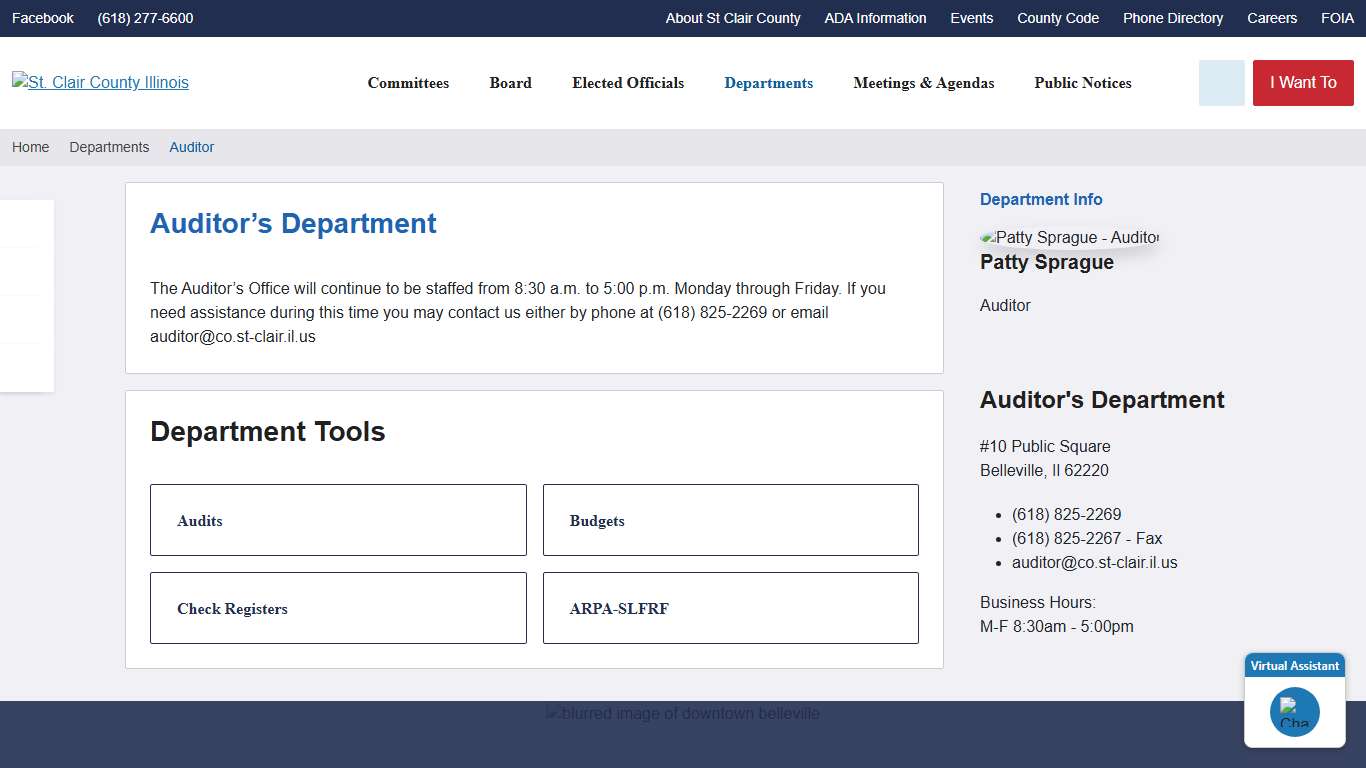Click Patty Sprague auditor photo
Image resolution: width=1366 pixels, height=768 pixels.
[x=1069, y=238]
